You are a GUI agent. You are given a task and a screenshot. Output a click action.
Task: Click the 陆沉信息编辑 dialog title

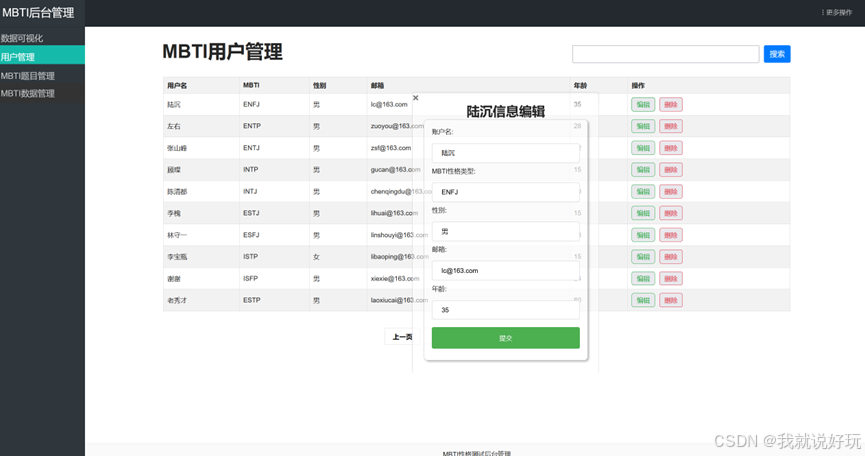pyautogui.click(x=505, y=111)
